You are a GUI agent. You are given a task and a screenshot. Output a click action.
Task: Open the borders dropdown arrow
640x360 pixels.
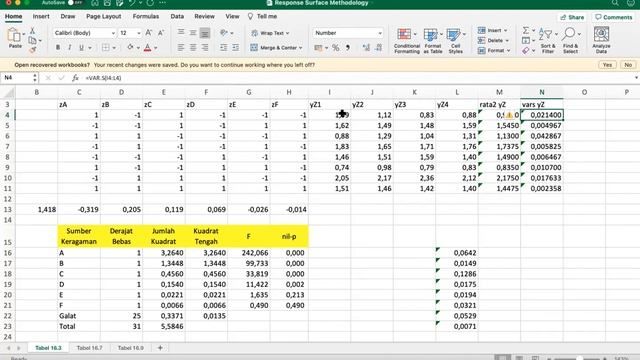click(114, 48)
